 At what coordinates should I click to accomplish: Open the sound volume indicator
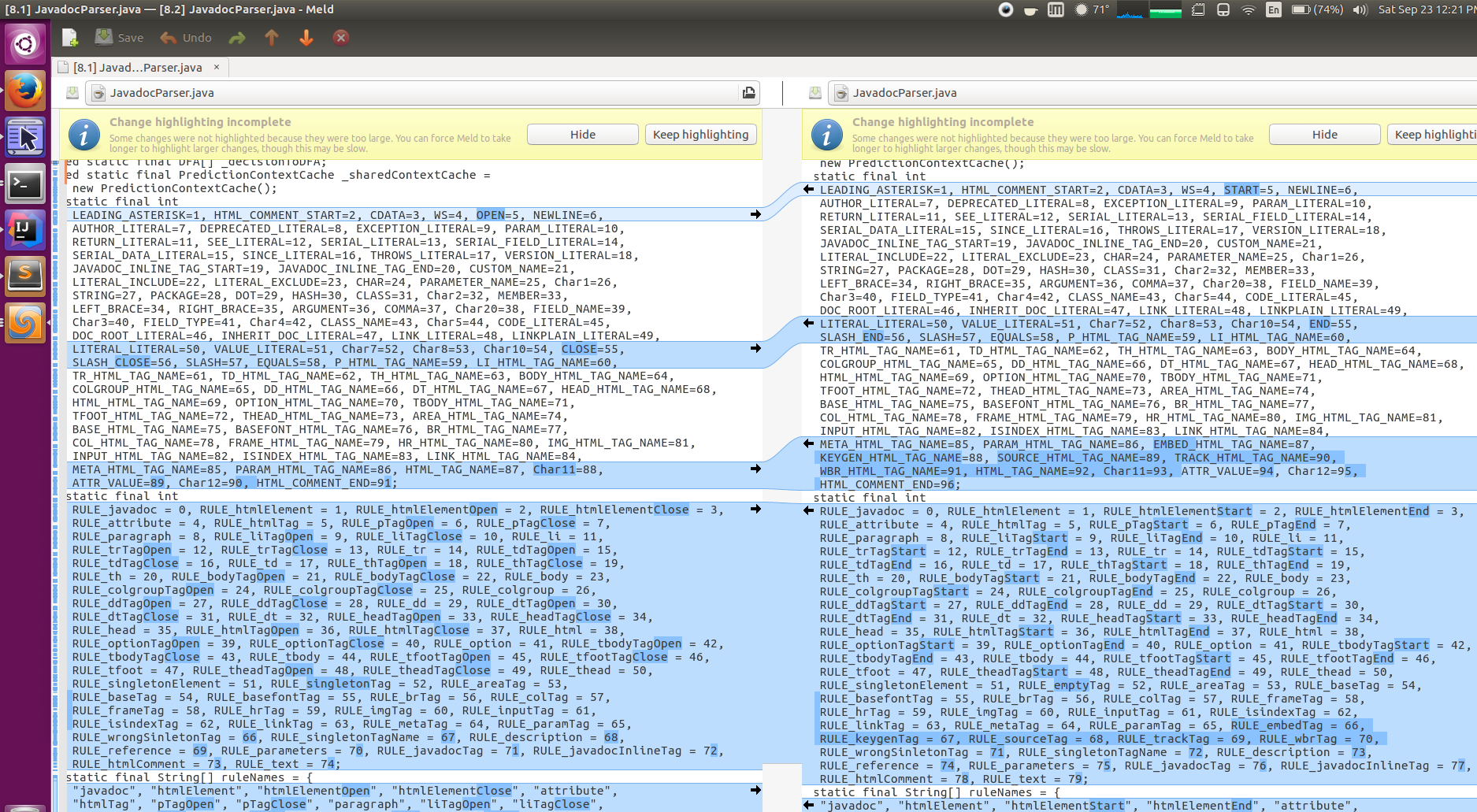point(1360,9)
